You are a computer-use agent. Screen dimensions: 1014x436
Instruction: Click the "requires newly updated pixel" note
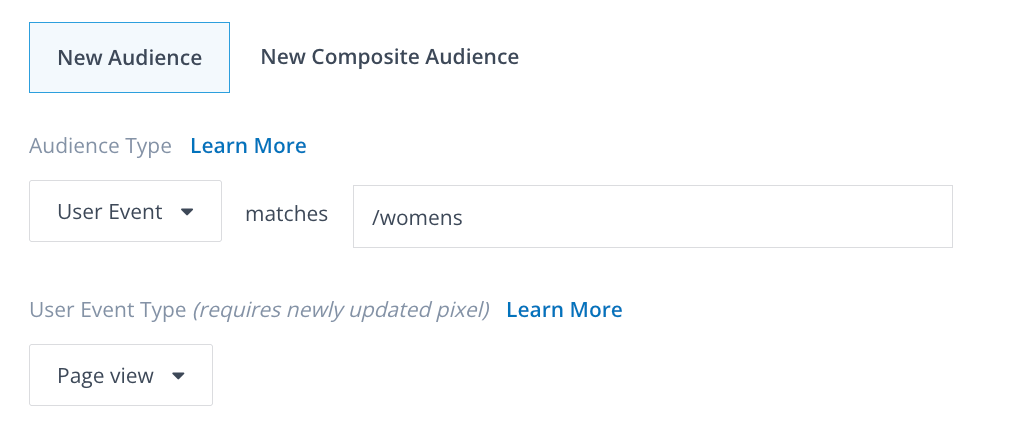[x=341, y=310]
